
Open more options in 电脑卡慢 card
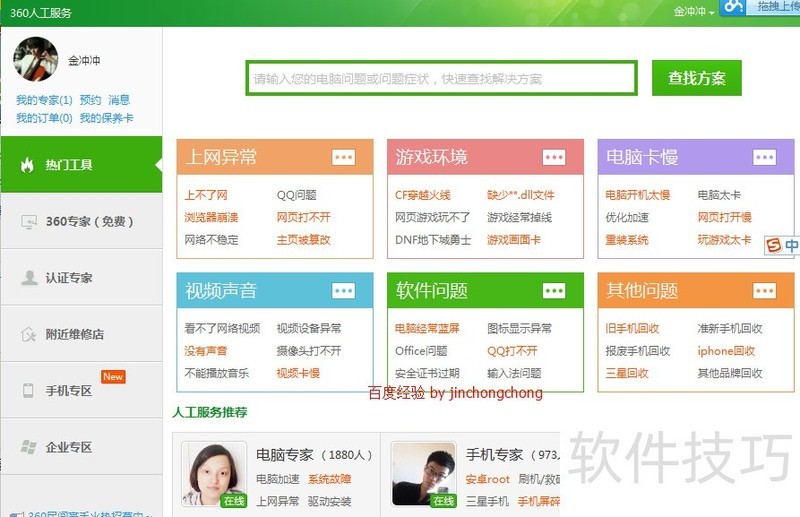pos(764,157)
